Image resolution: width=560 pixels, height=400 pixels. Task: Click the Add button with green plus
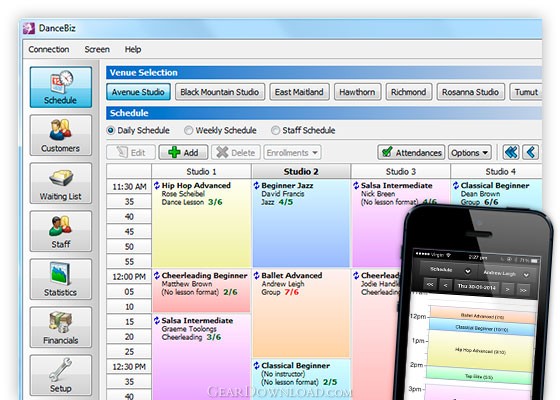pyautogui.click(x=183, y=152)
